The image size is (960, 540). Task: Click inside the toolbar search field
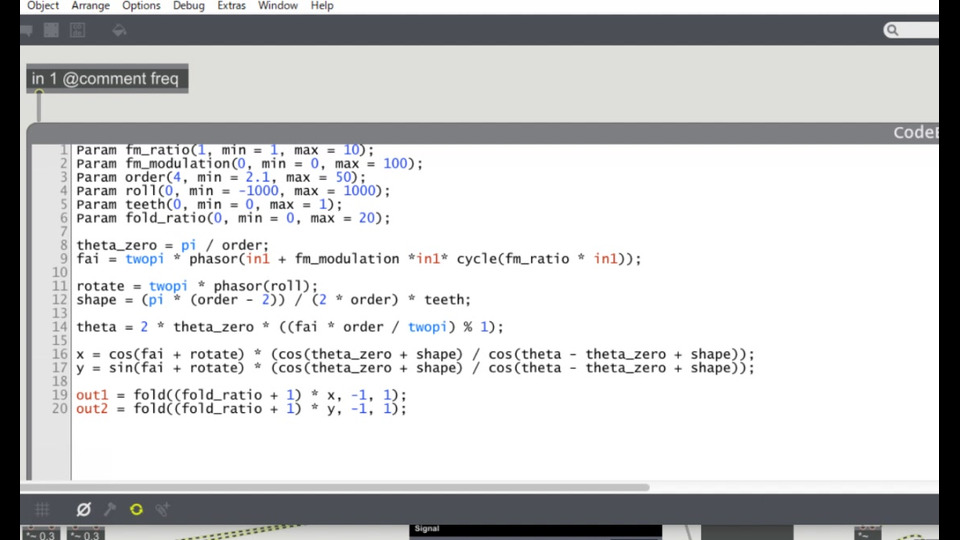(912, 30)
